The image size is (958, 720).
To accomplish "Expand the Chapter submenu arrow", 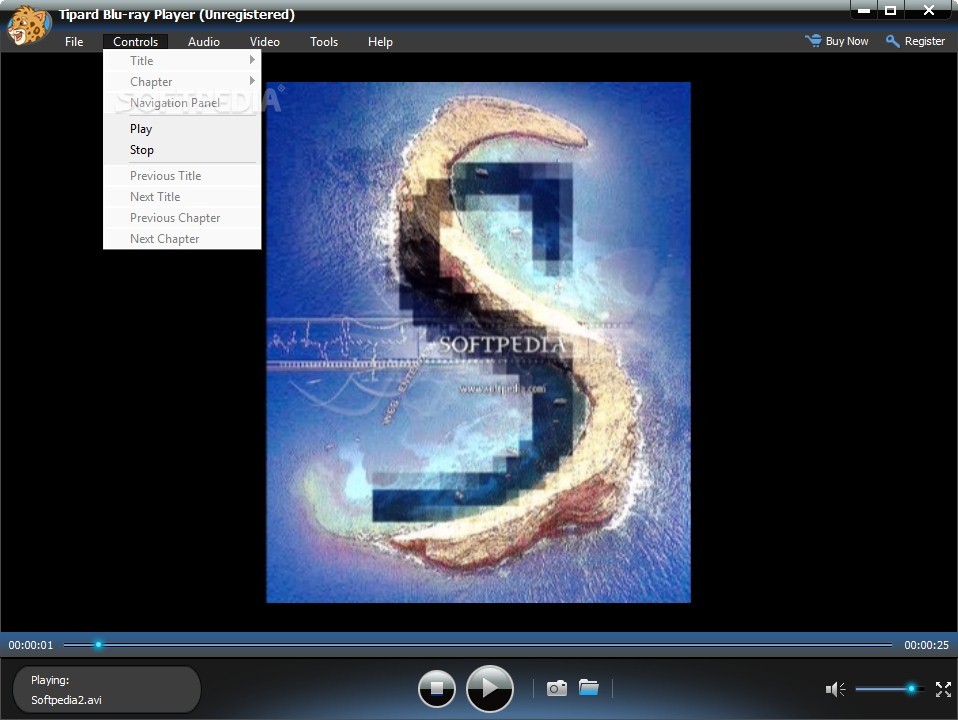I will point(252,81).
